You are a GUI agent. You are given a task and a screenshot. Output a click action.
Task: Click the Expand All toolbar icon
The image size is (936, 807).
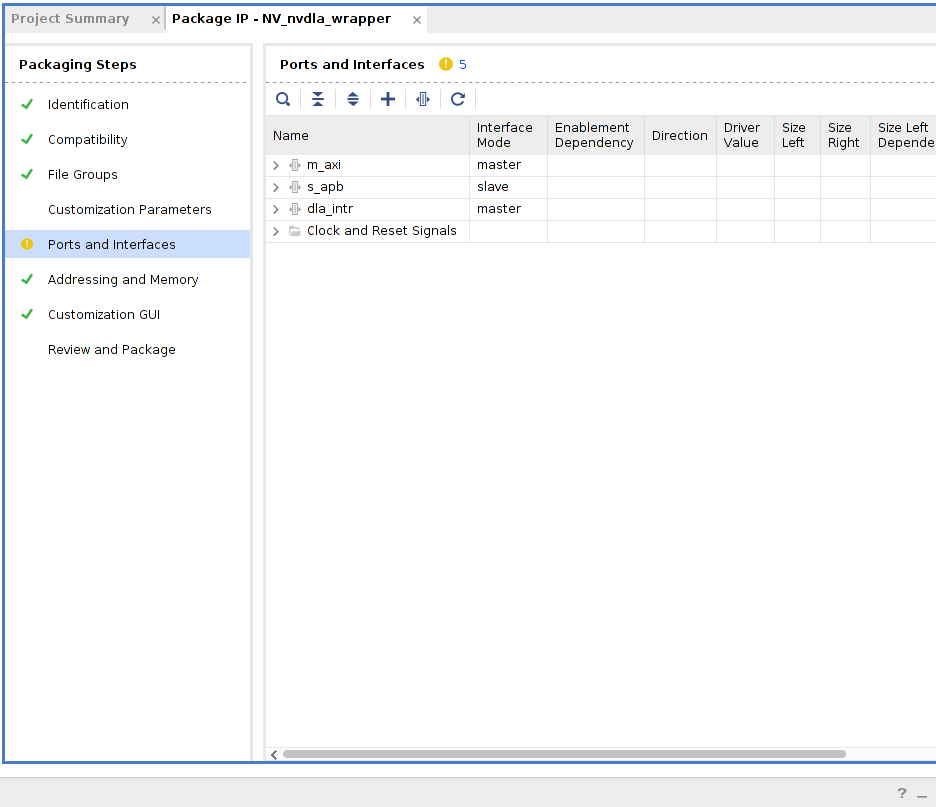click(x=353, y=99)
